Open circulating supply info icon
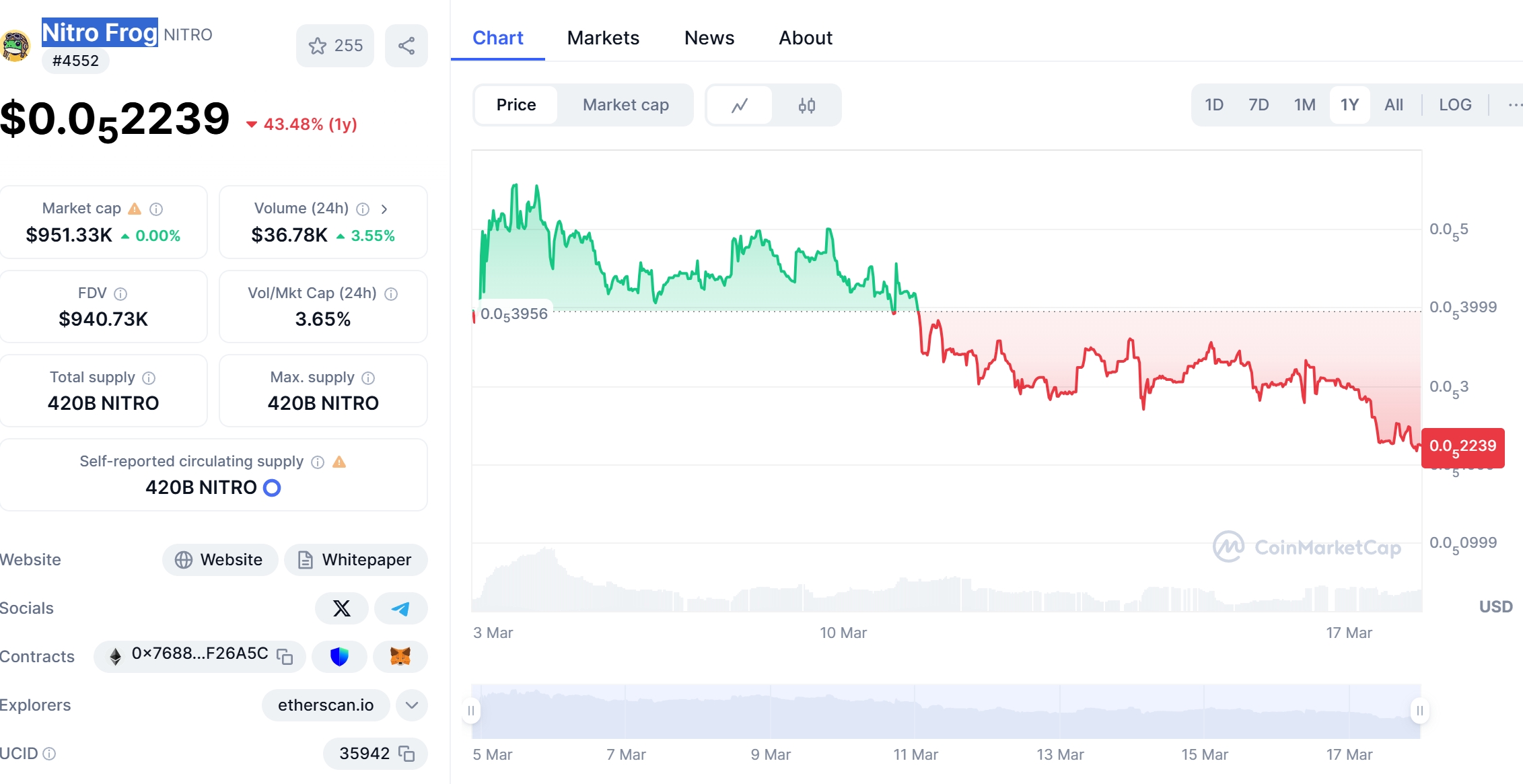This screenshot has width=1523, height=784. pyautogui.click(x=318, y=462)
